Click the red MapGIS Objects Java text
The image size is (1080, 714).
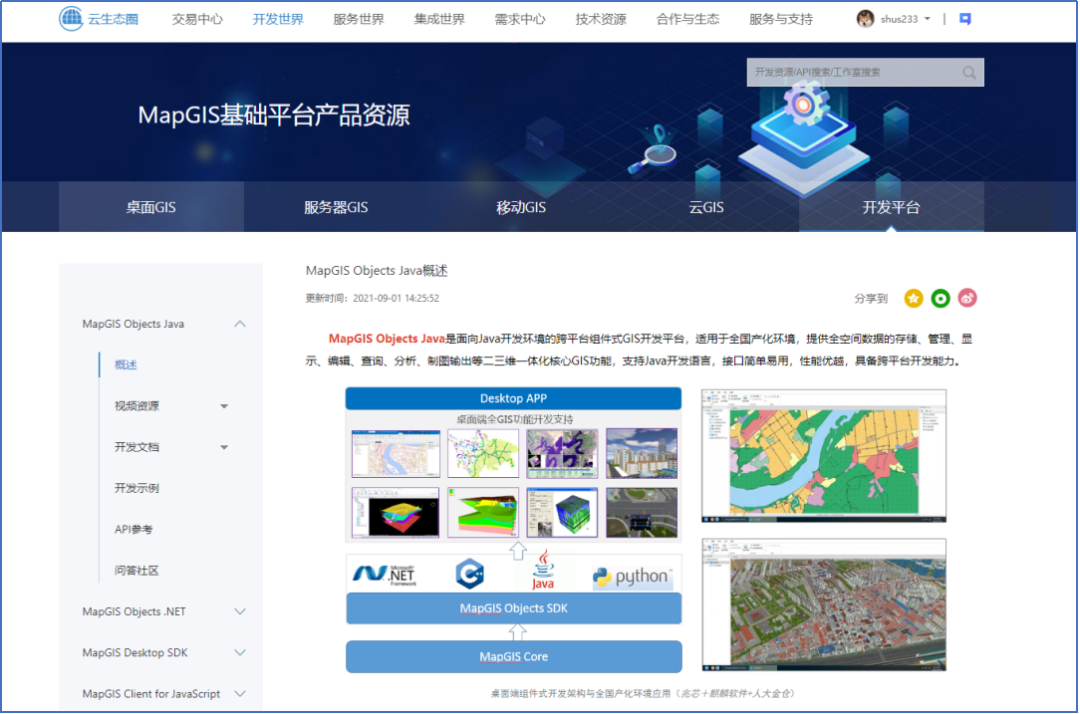[x=386, y=339]
